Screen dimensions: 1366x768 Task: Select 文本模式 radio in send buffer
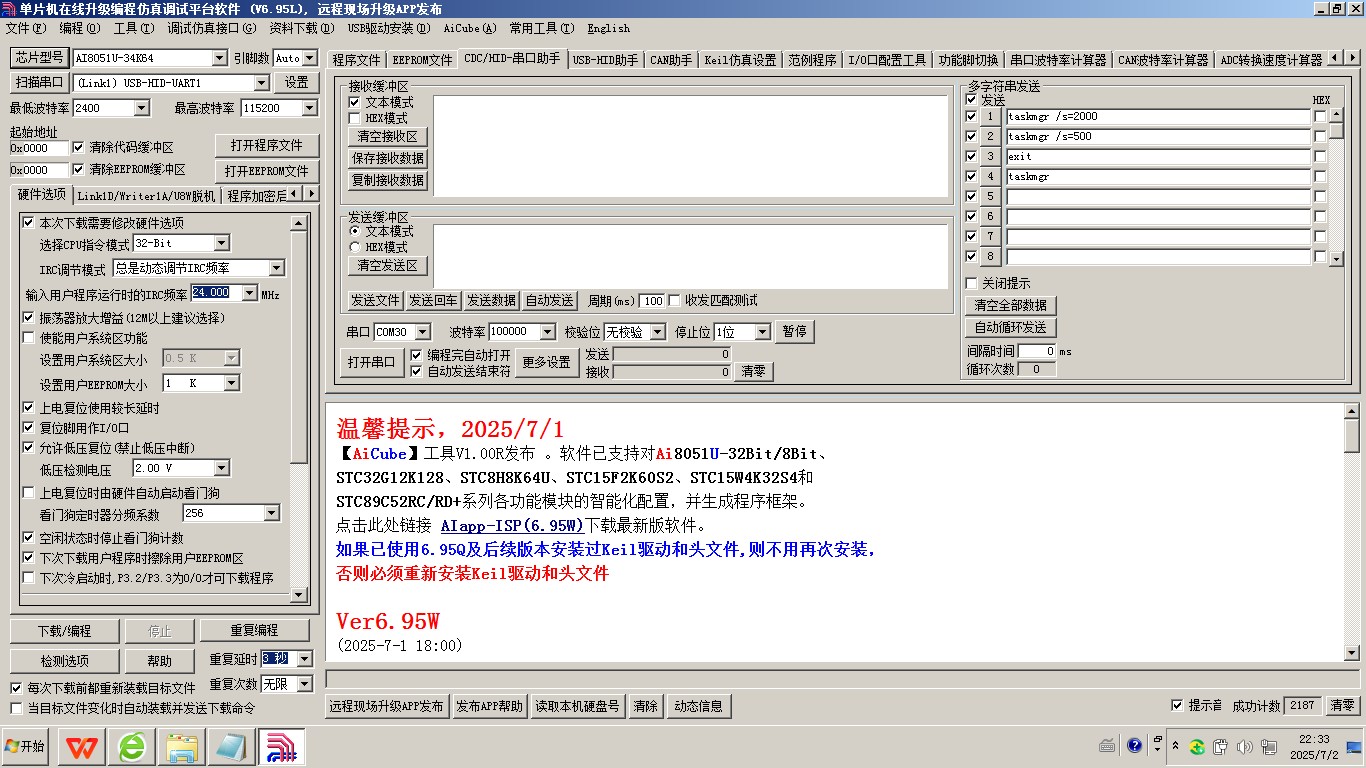(354, 231)
